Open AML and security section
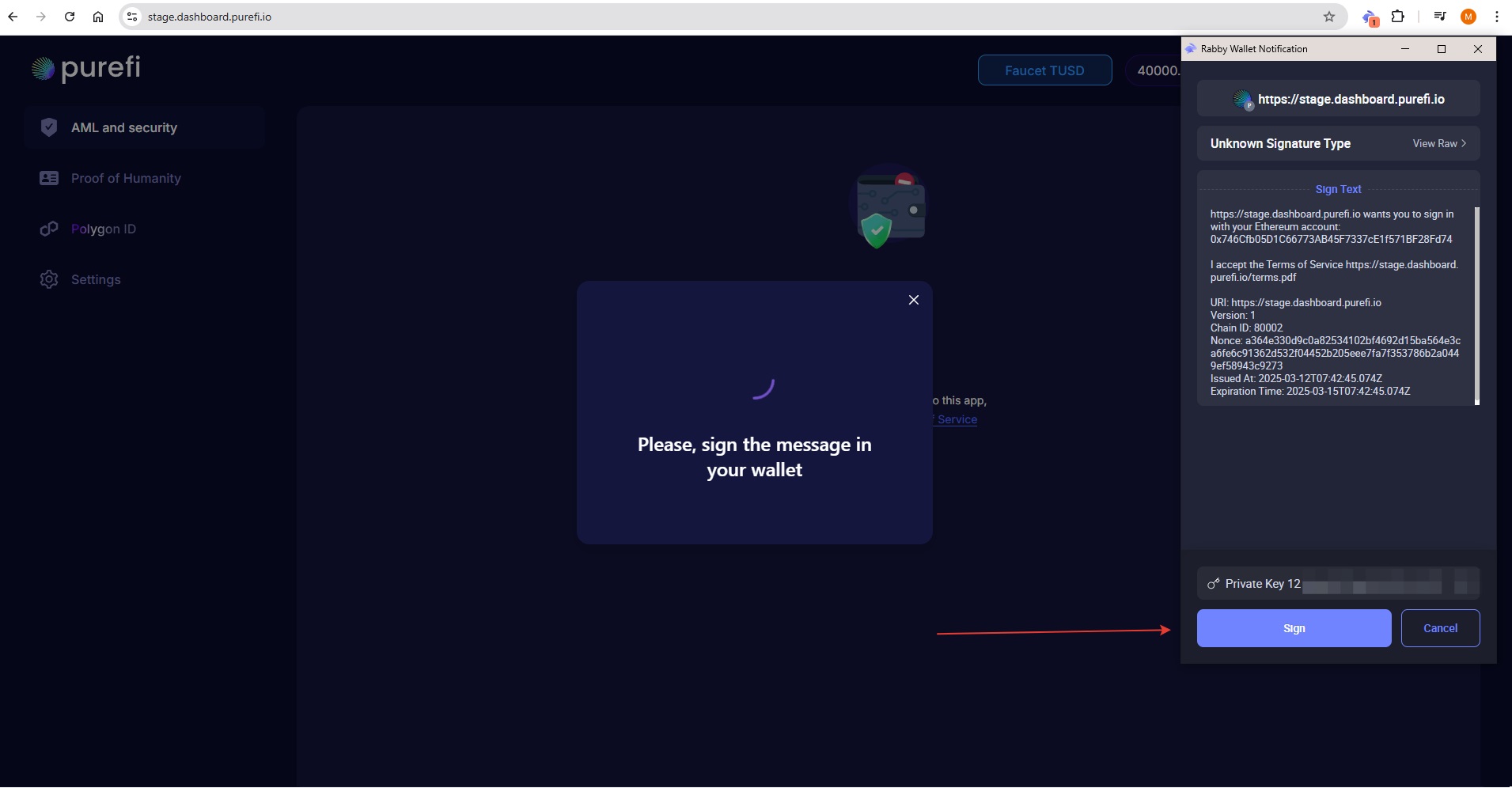The height and width of the screenshot is (788, 1512). point(124,127)
